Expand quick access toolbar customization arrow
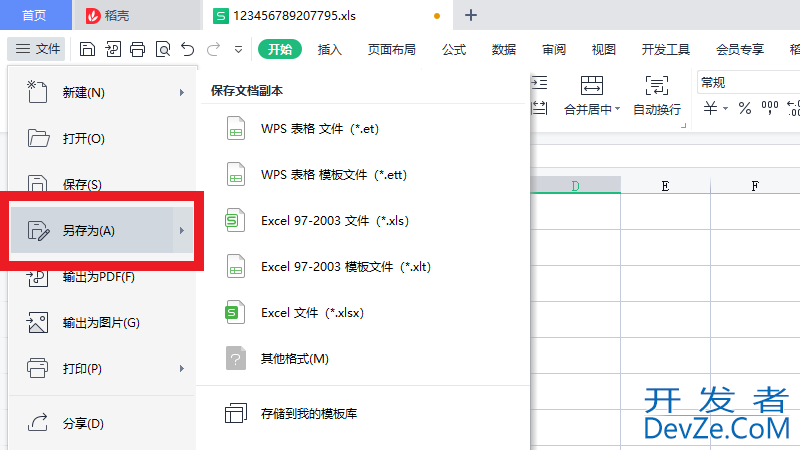The height and width of the screenshot is (450, 800). pyautogui.click(x=238, y=49)
